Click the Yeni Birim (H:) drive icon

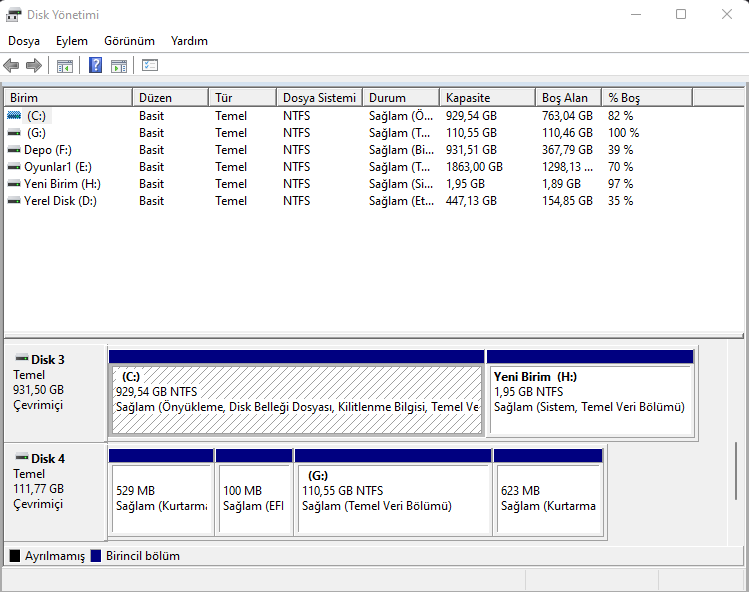[14, 183]
